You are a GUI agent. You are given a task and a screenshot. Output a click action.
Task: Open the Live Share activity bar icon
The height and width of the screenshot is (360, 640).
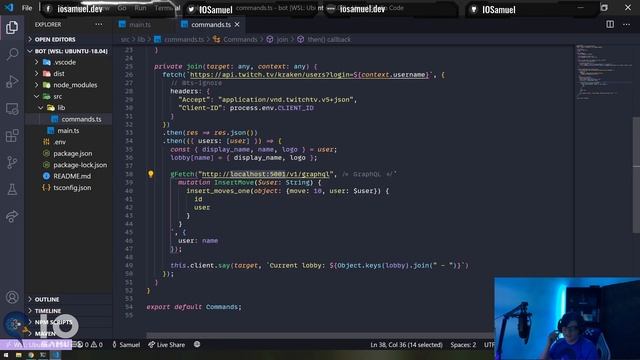point(12,216)
